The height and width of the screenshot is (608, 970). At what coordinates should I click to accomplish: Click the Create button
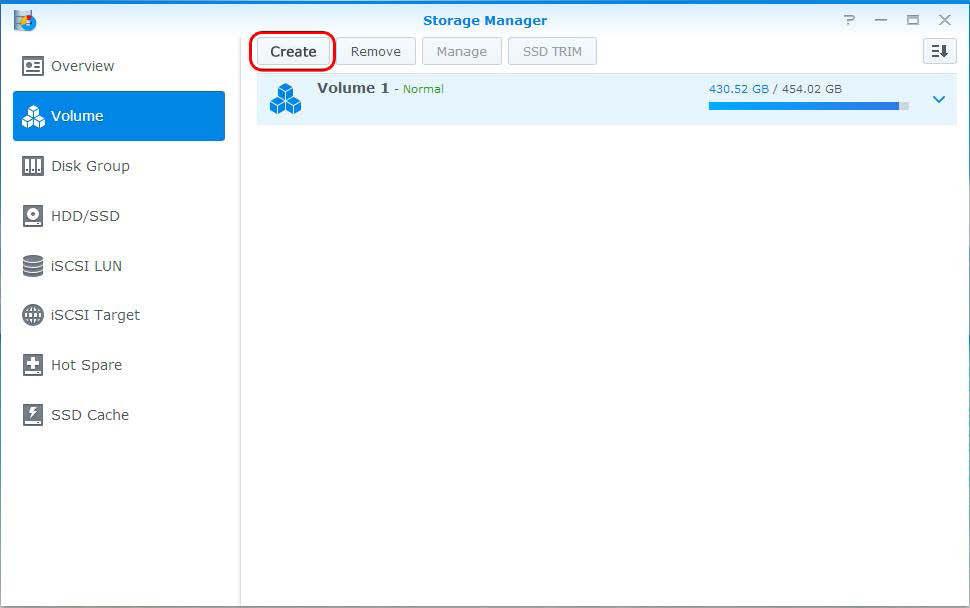pos(293,51)
